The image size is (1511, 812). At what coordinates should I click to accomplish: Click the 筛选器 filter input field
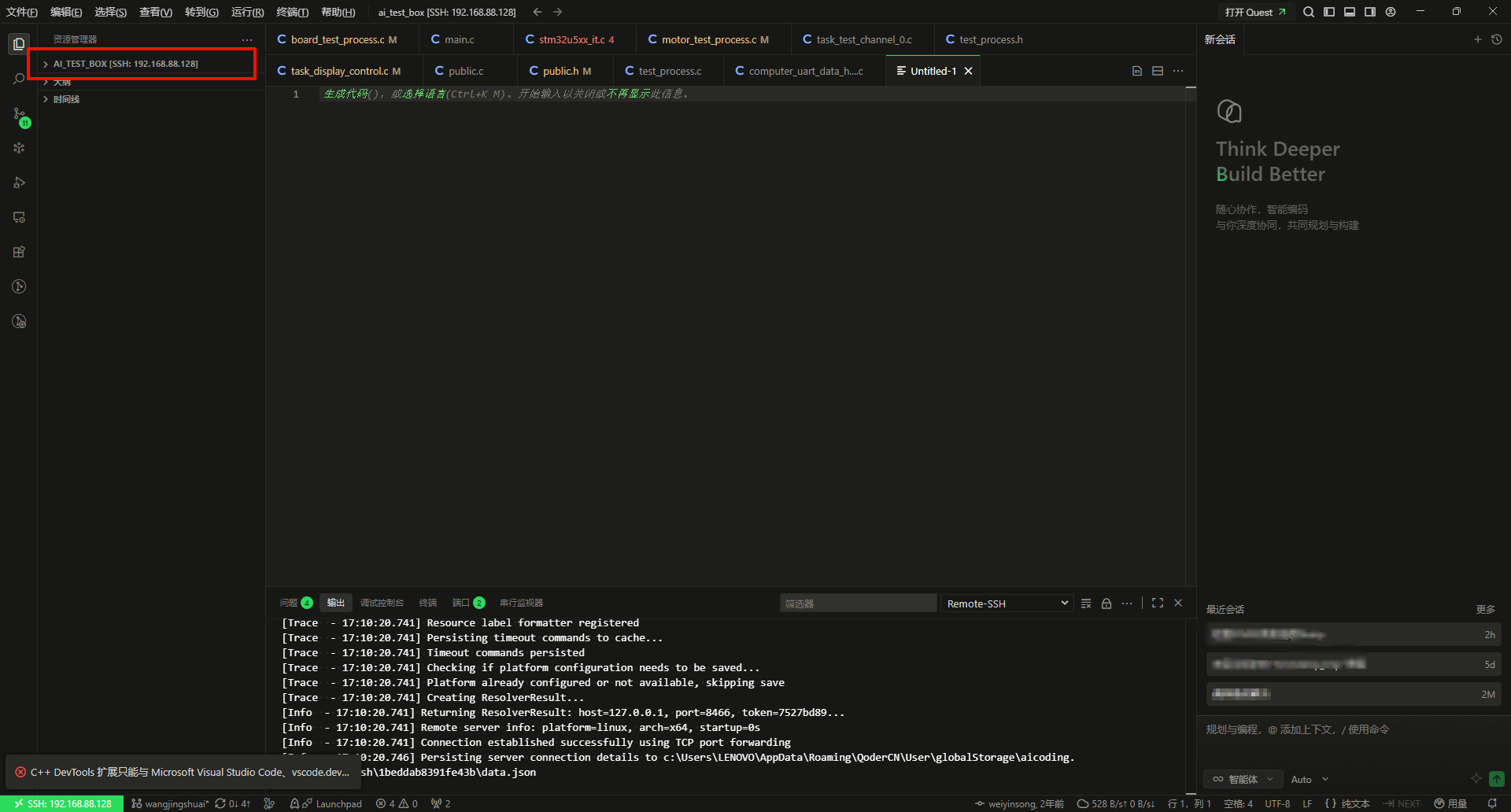click(x=858, y=603)
